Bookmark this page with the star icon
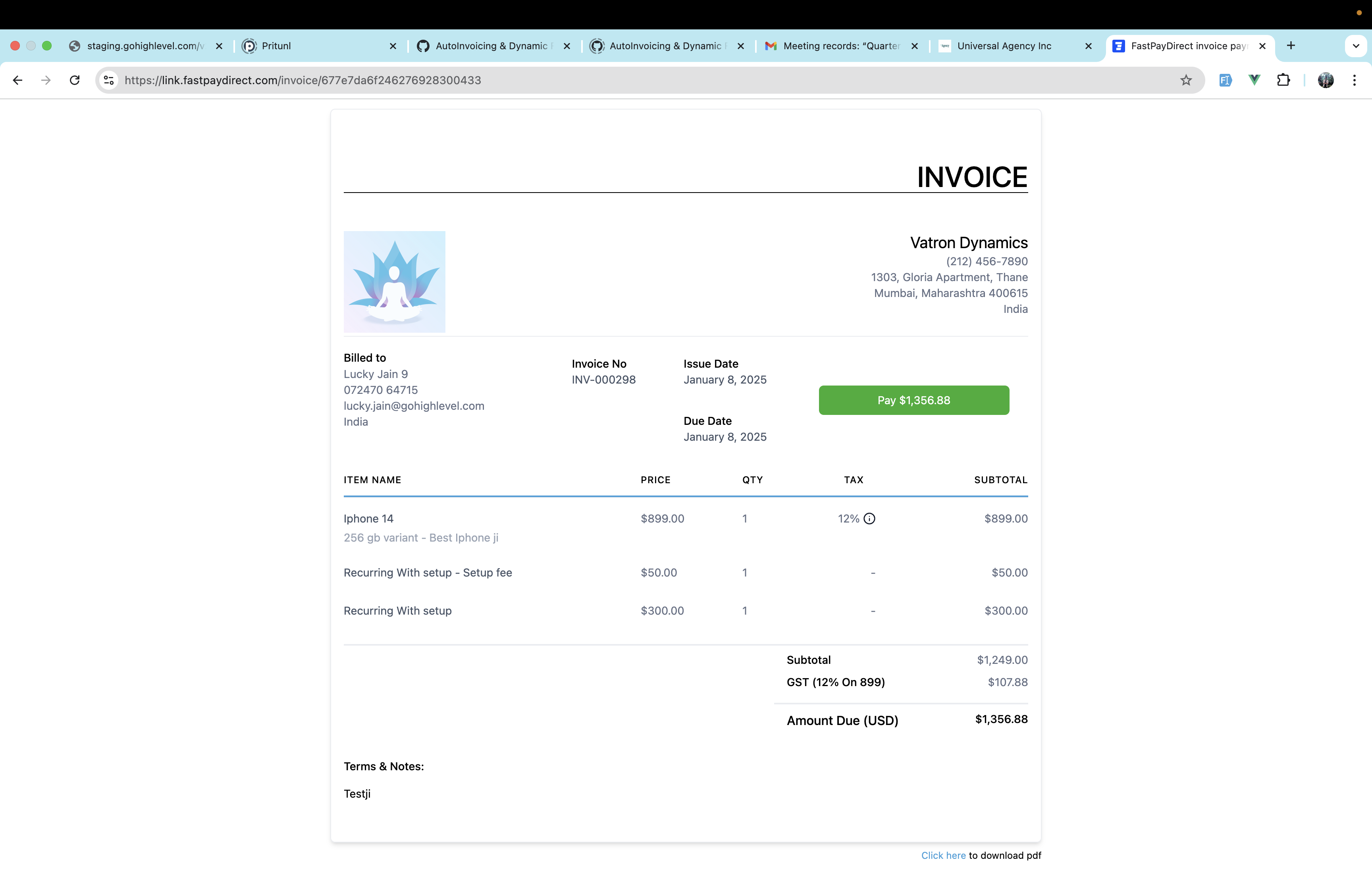 click(x=1185, y=80)
